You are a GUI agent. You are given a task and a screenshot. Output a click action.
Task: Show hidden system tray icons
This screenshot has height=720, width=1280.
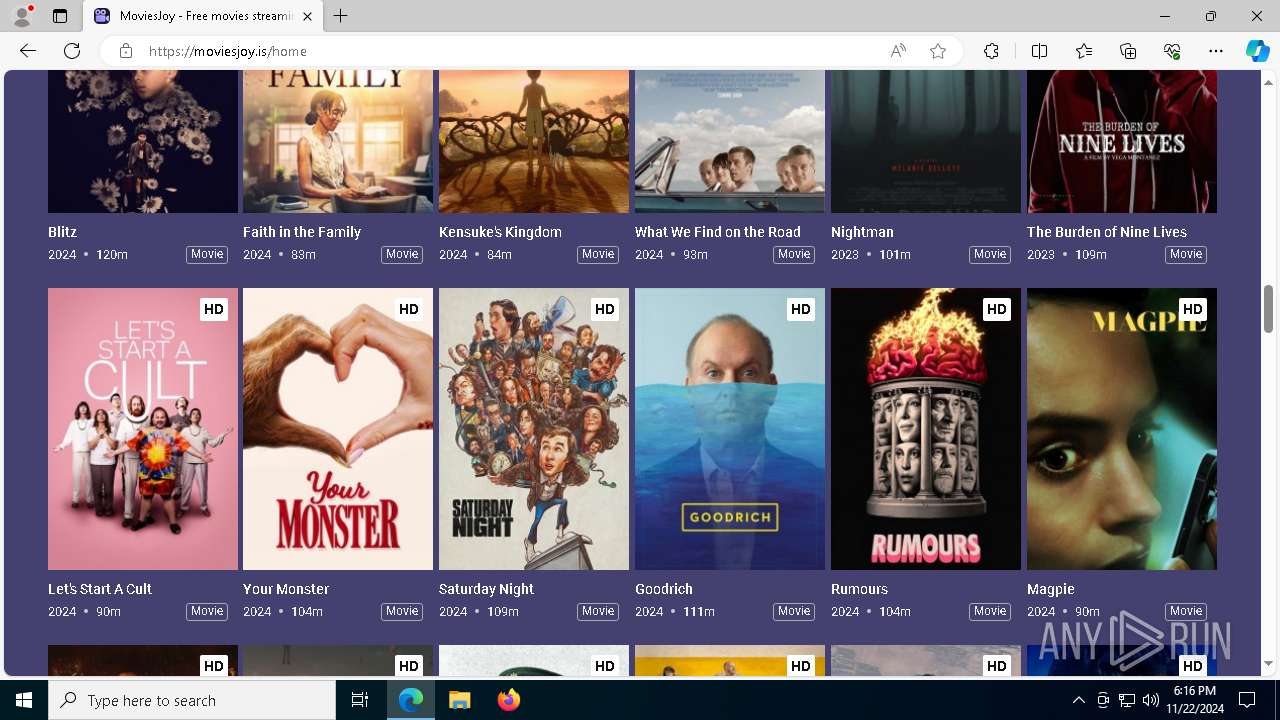click(1078, 700)
